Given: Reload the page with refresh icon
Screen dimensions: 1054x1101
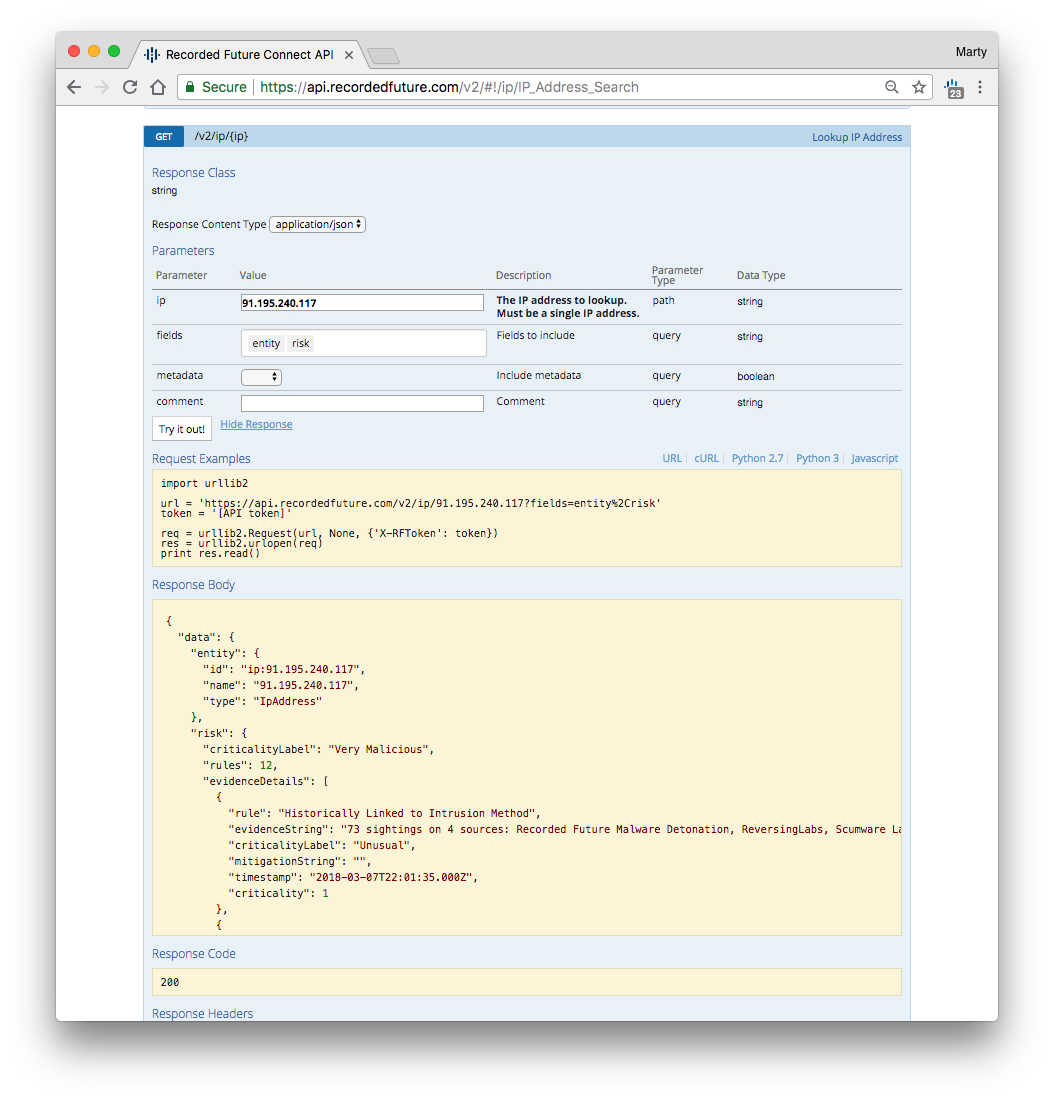Looking at the screenshot, I should coord(129,87).
